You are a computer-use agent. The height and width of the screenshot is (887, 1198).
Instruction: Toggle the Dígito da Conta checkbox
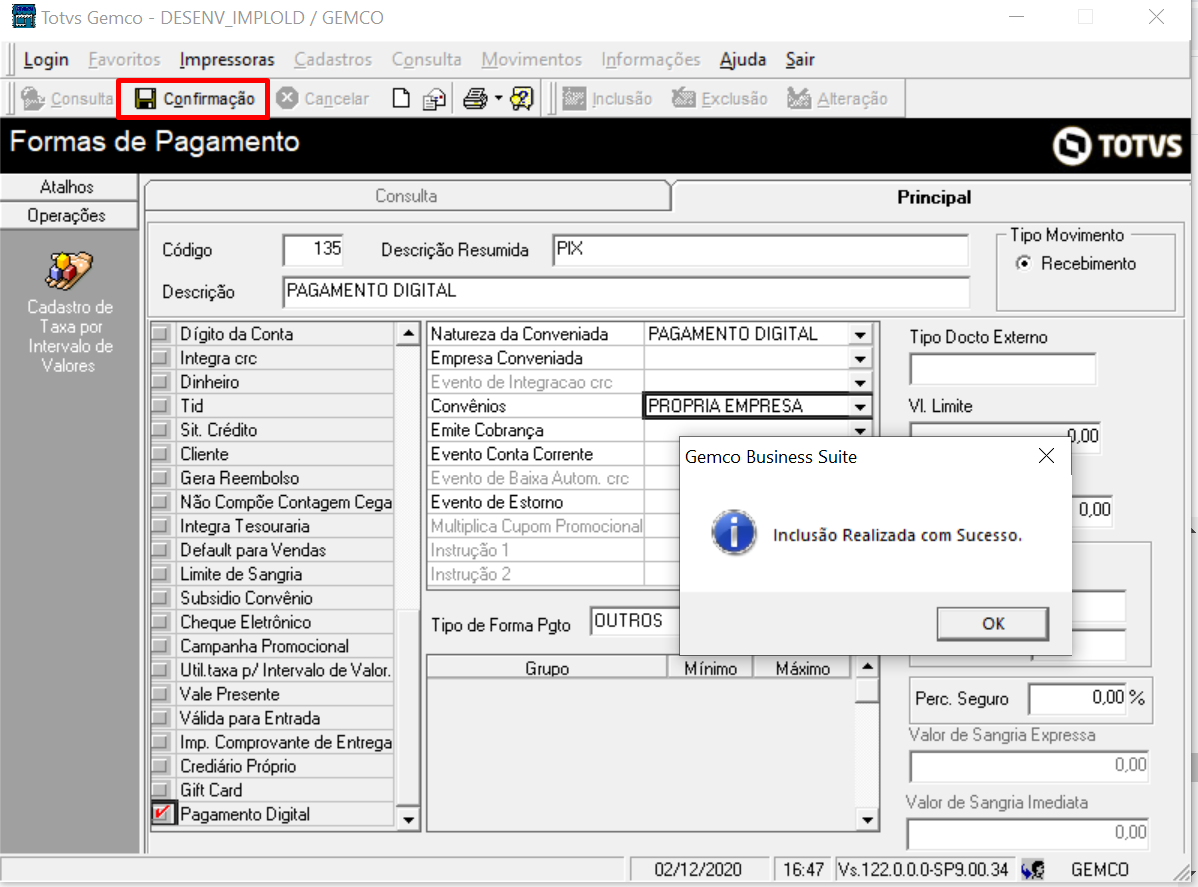pyautogui.click(x=160, y=334)
